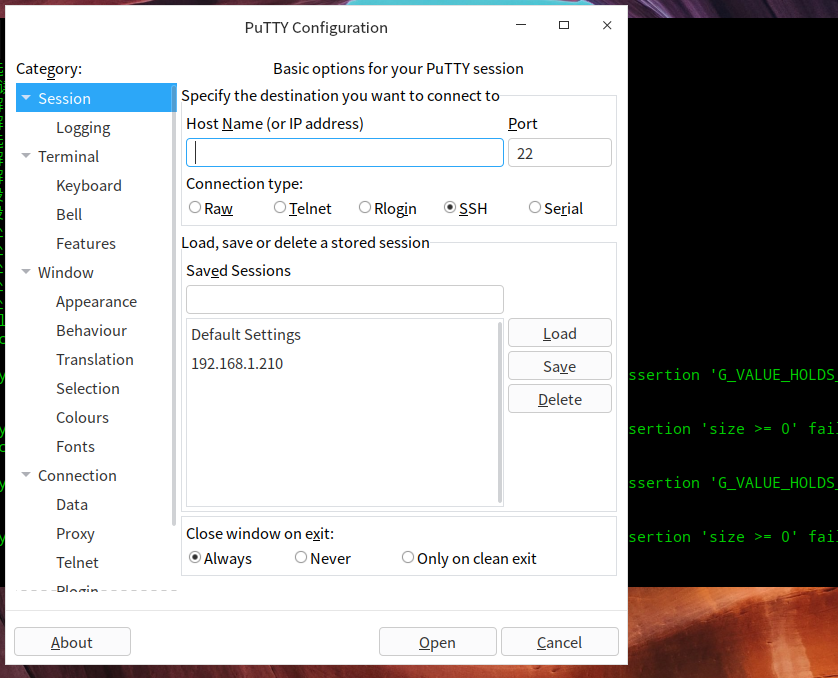Show the About dialog
This screenshot has width=838, height=678.
tap(72, 642)
